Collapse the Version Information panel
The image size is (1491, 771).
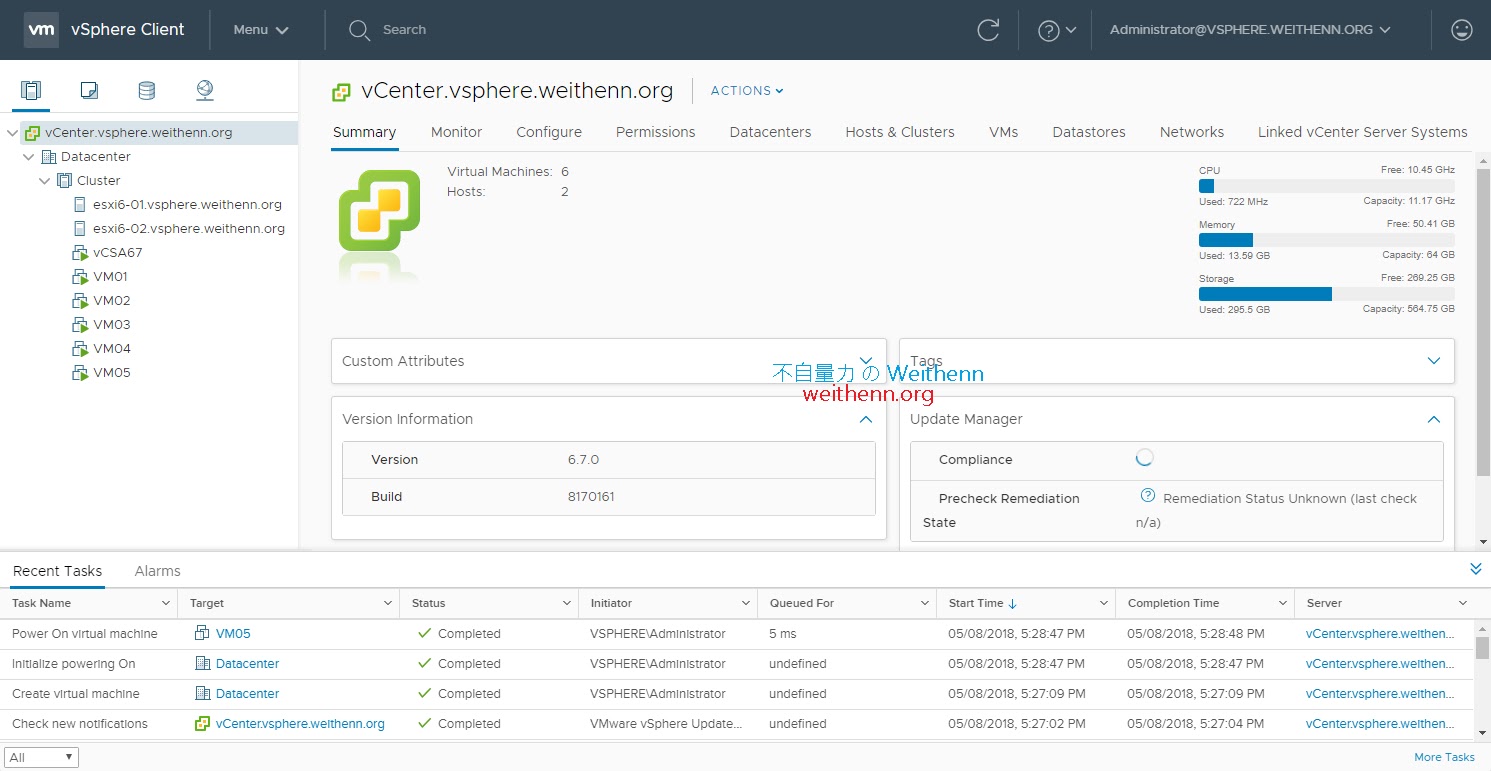[865, 419]
